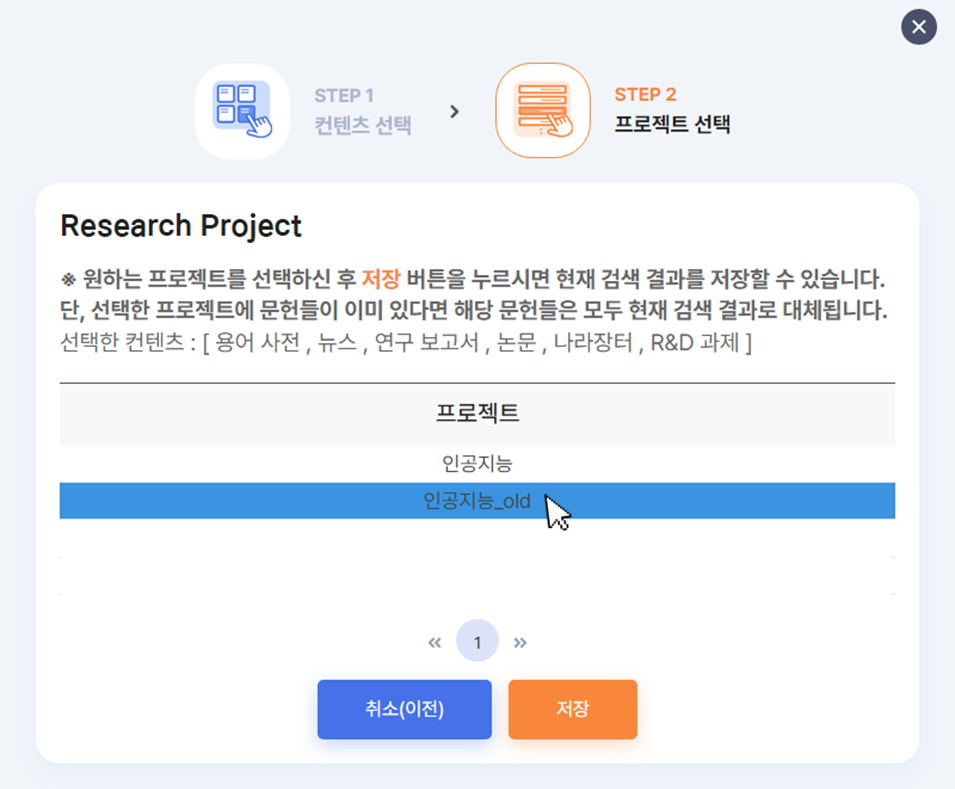Click the empty row below '인공지능_old'
Viewport: 955px width, 789px height.
coord(477,538)
